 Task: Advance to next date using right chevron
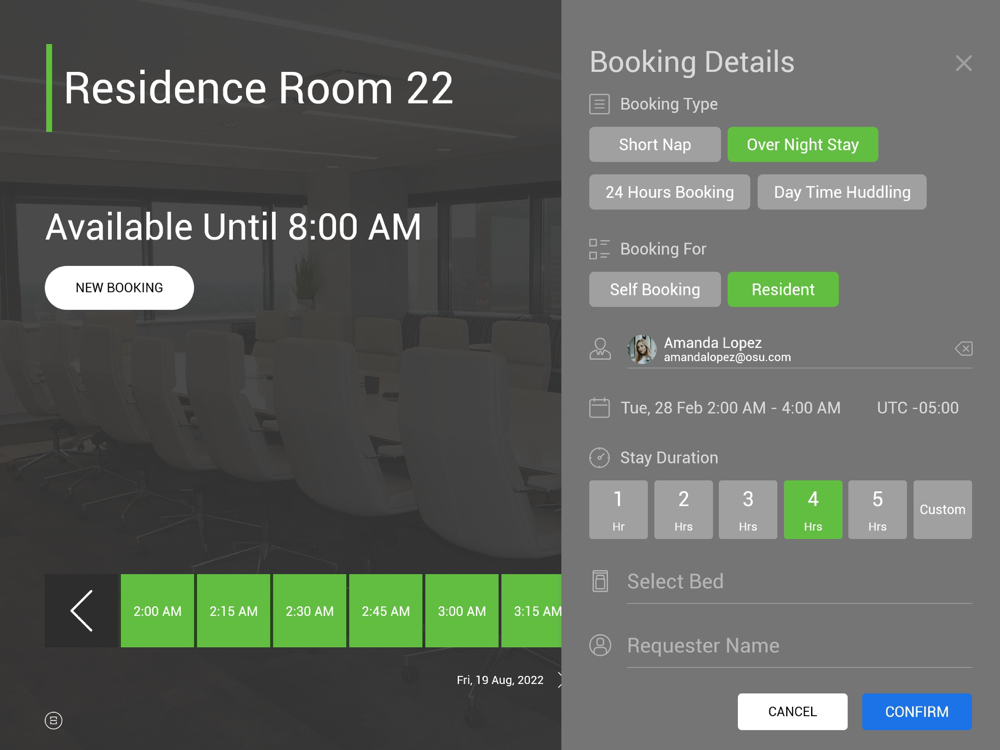(x=559, y=680)
